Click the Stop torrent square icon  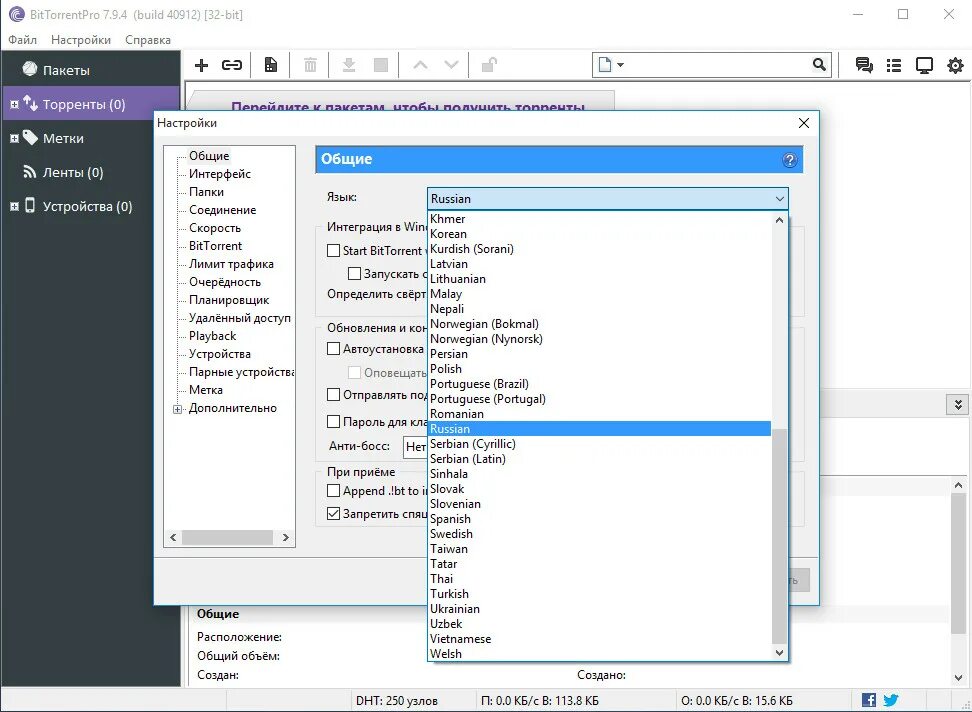(381, 65)
